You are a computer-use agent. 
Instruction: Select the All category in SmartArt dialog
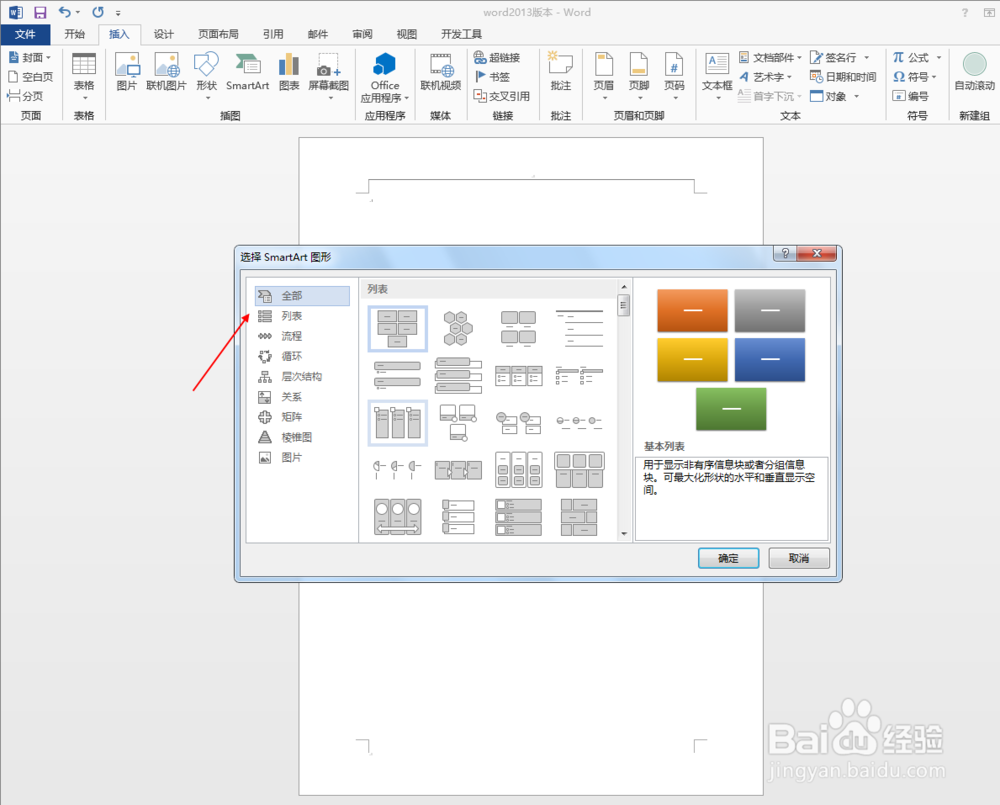(302, 296)
